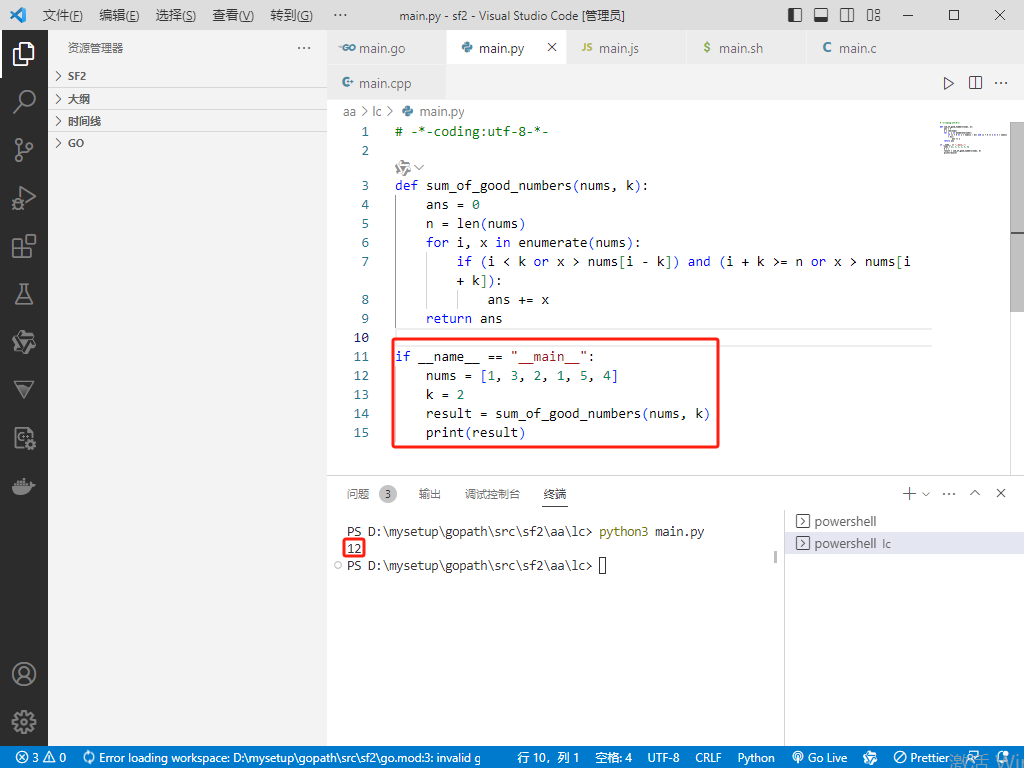The image size is (1024, 768).
Task: Maximize the panel with up chevron
Action: click(x=975, y=493)
